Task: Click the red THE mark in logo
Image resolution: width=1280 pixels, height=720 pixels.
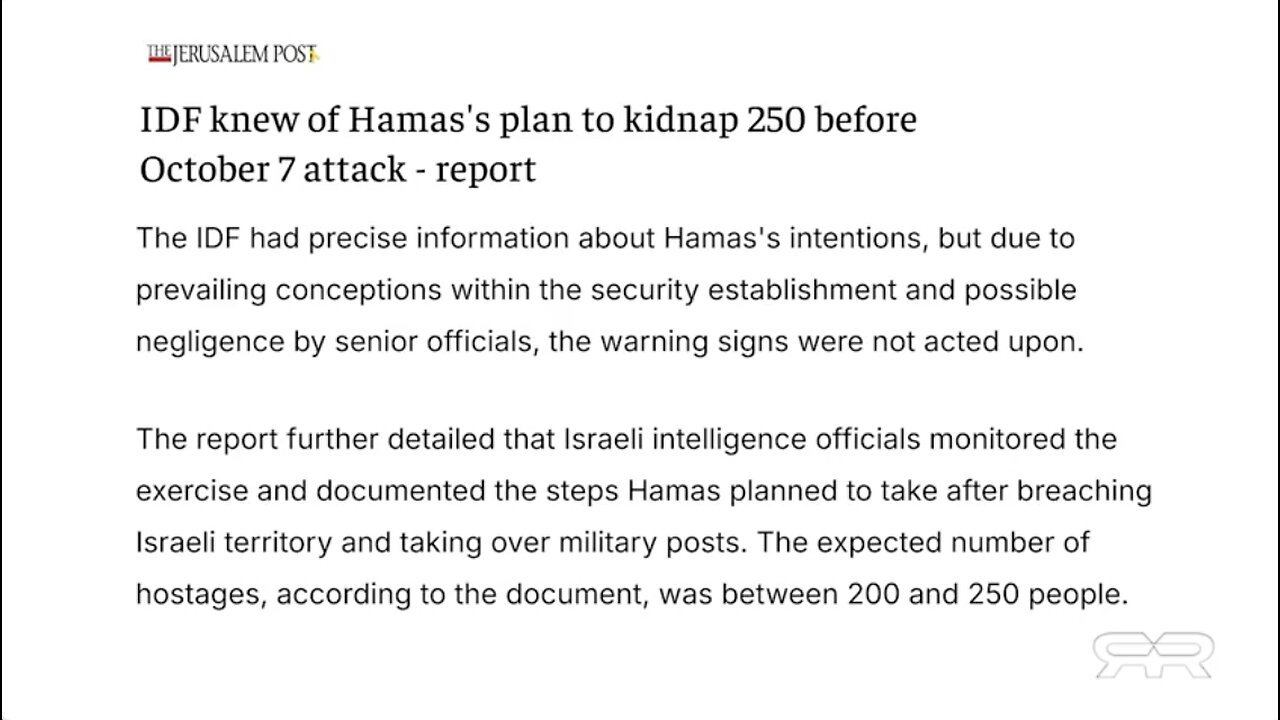Action: [x=159, y=54]
